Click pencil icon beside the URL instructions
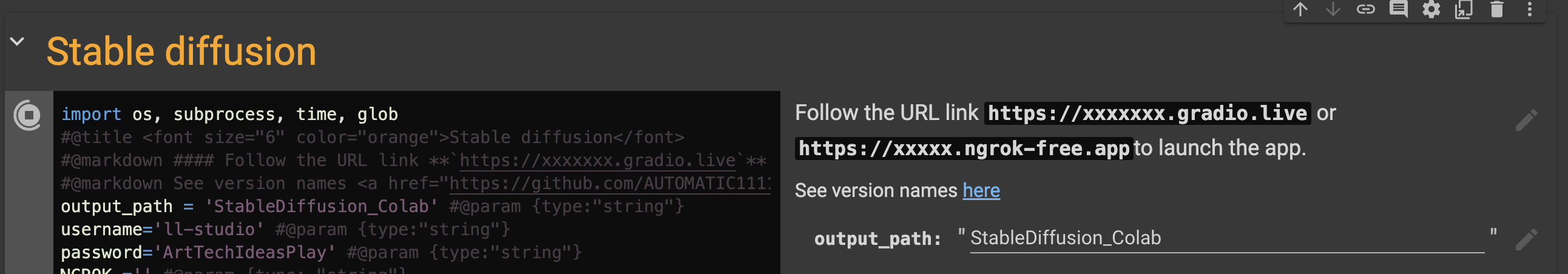This screenshot has width=1568, height=274. 1526,120
